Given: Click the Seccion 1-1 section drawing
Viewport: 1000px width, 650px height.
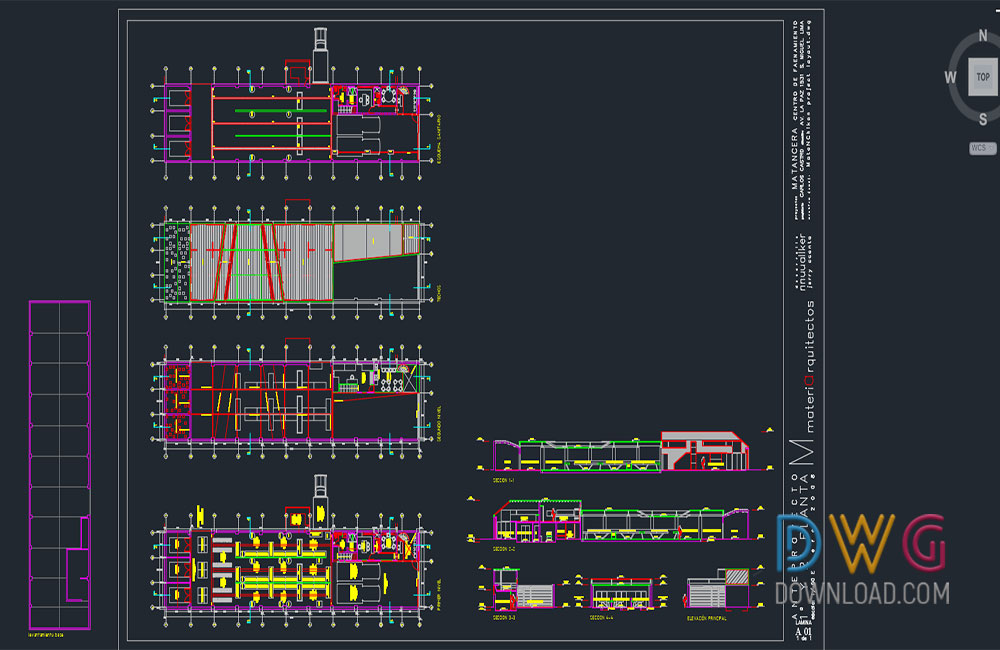Looking at the screenshot, I should [x=610, y=454].
